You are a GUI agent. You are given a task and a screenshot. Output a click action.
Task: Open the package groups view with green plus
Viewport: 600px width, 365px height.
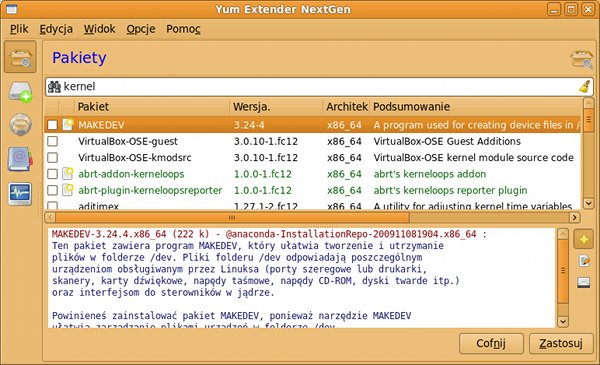click(20, 91)
